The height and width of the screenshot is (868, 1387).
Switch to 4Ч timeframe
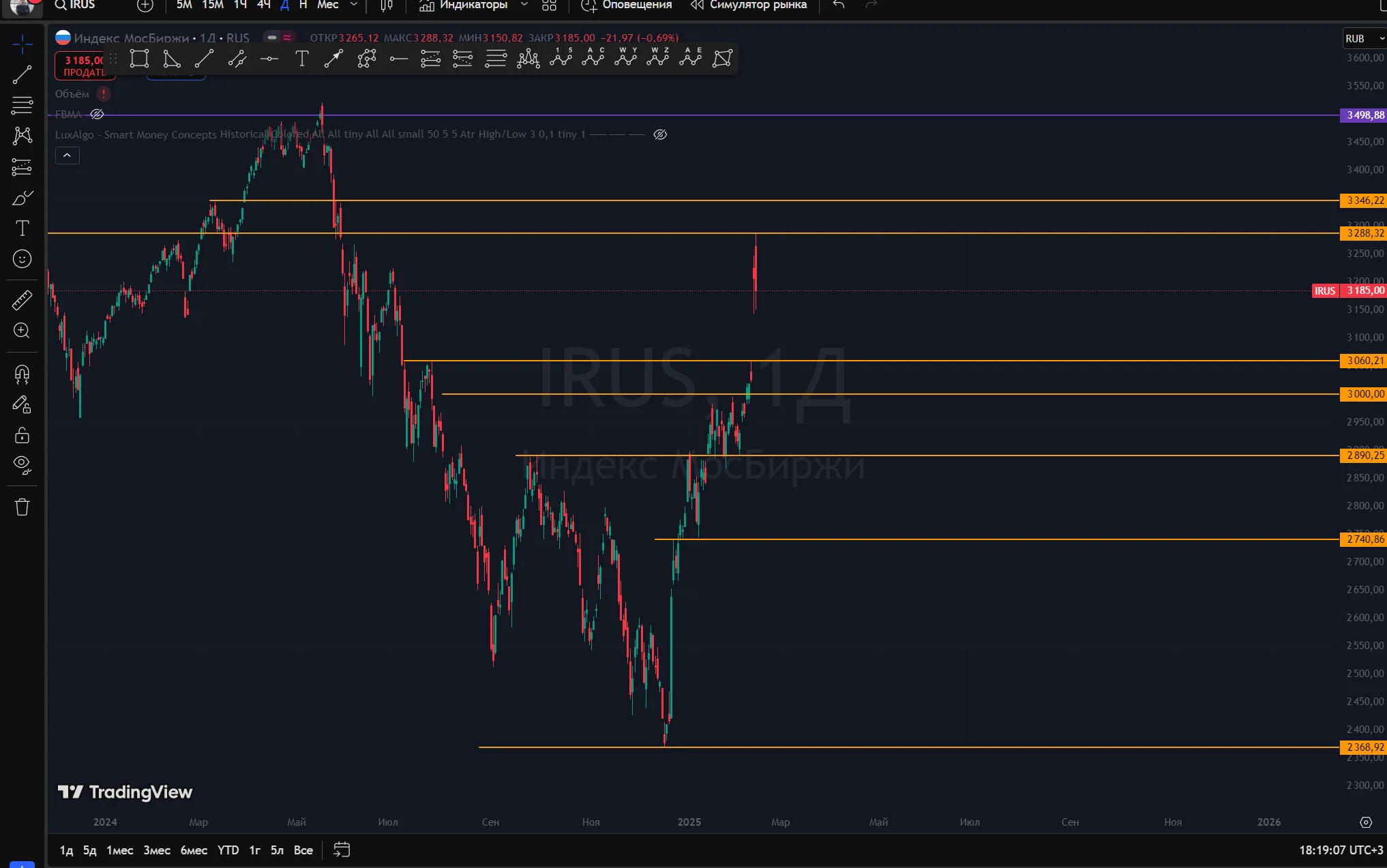pyautogui.click(x=263, y=5)
